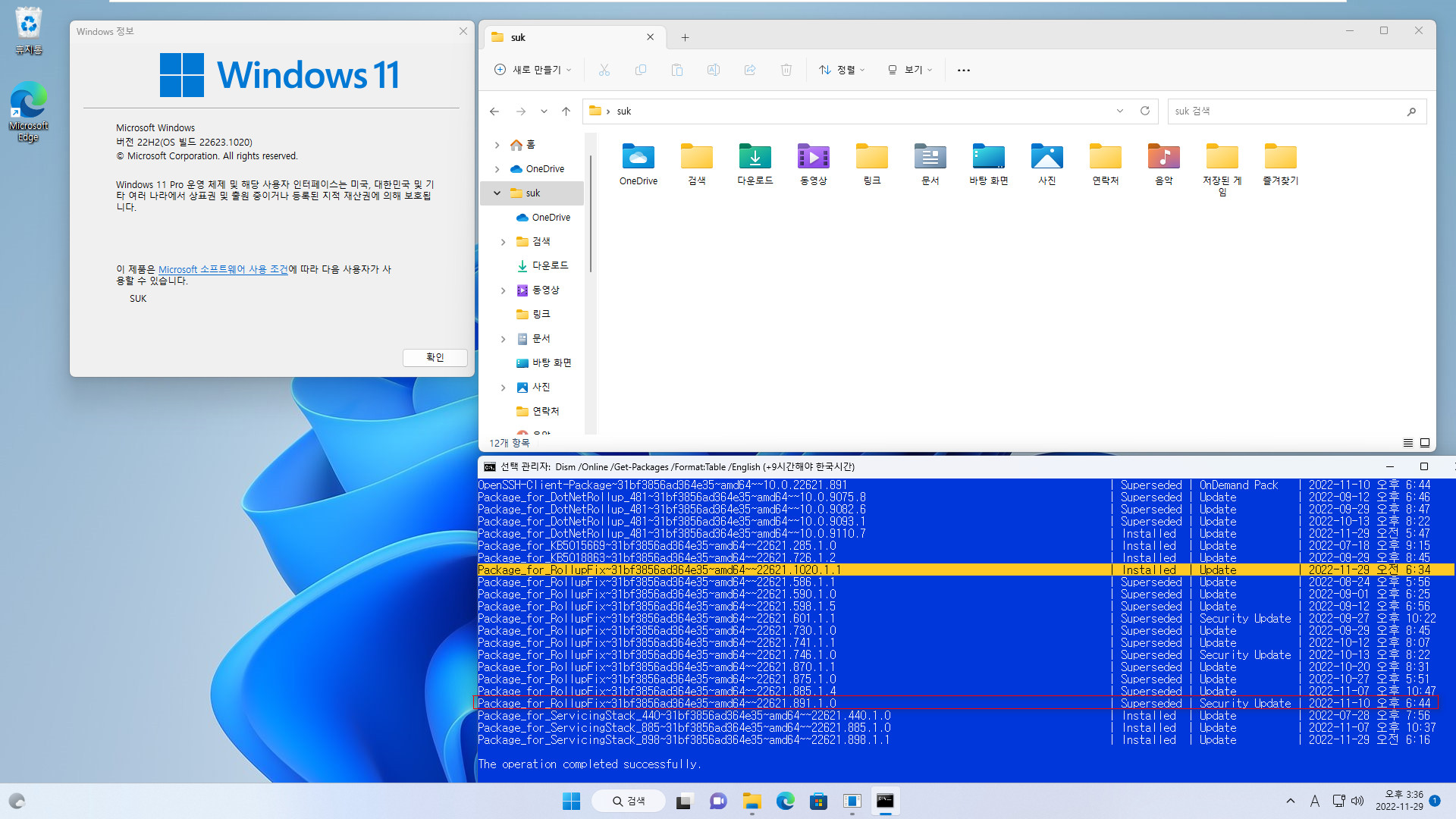Image resolution: width=1456 pixels, height=819 pixels.
Task: Select the 즐겨찾기 folder in file pane
Action: (1280, 165)
